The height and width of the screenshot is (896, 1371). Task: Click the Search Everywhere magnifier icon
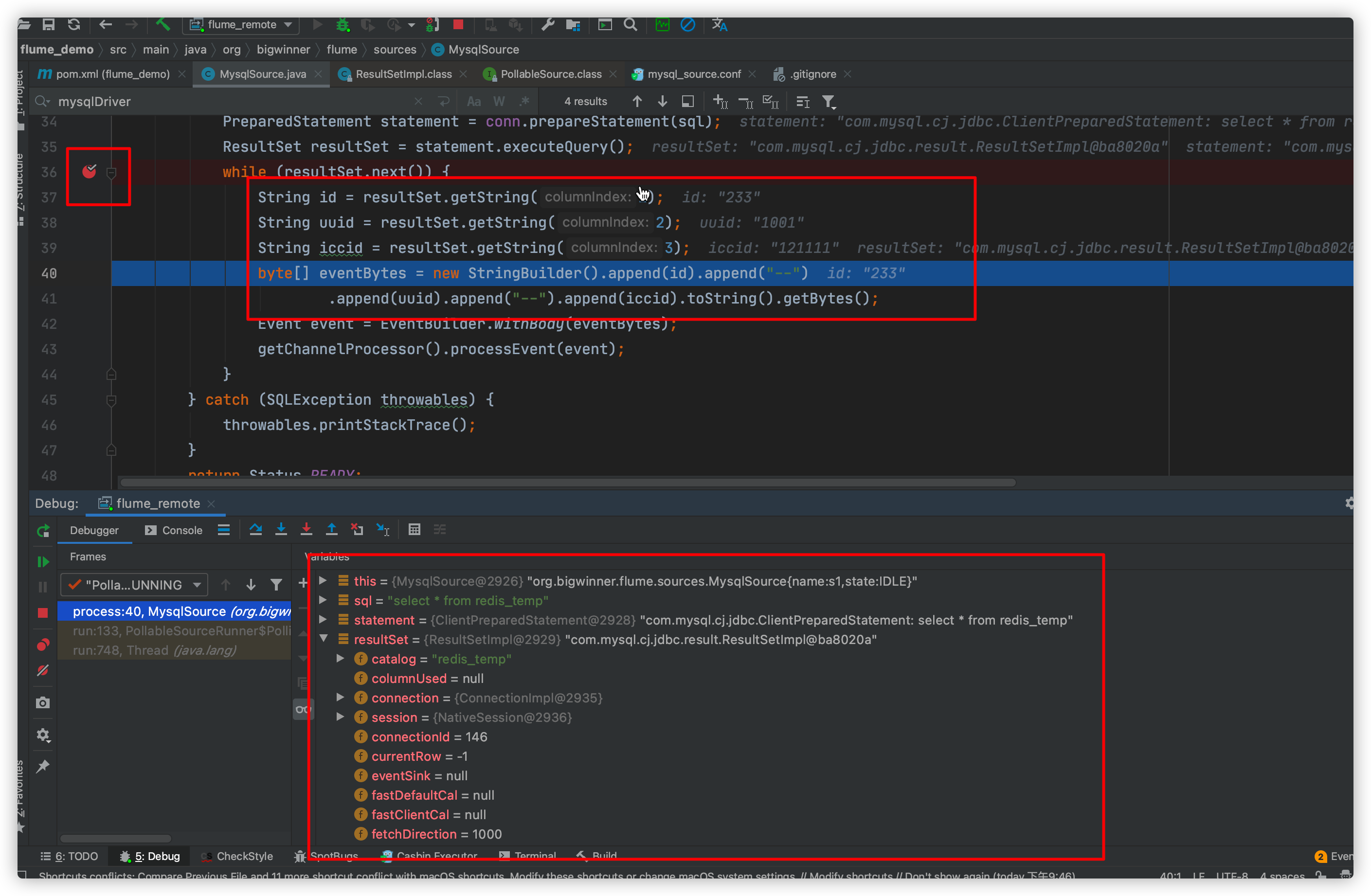point(630,24)
